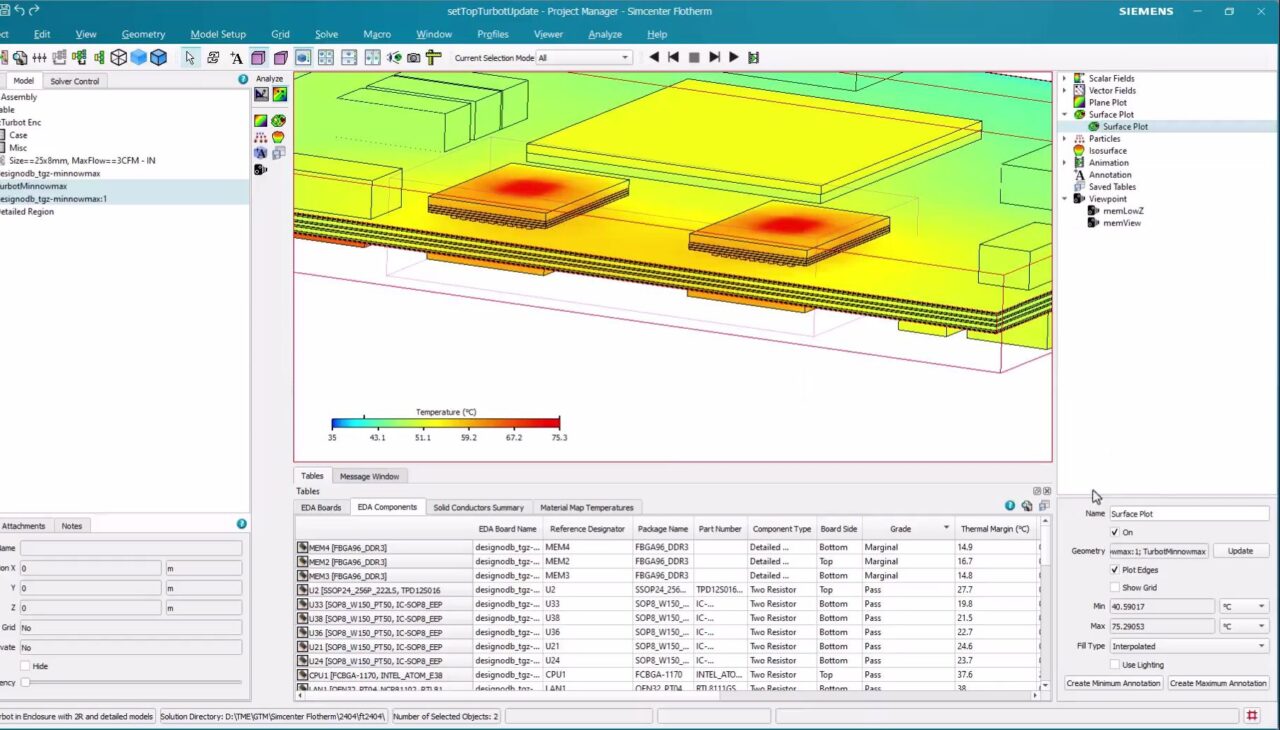Viewport: 1280px width, 730px height.
Task: Click the temperature color legend bar
Action: click(x=446, y=423)
